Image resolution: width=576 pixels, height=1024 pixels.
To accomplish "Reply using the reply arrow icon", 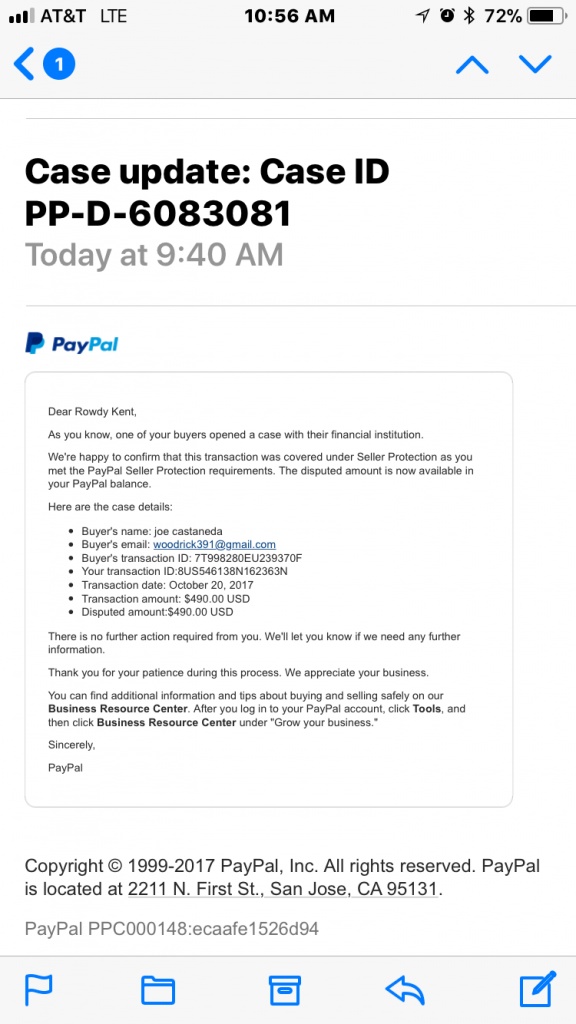I will tap(405, 990).
